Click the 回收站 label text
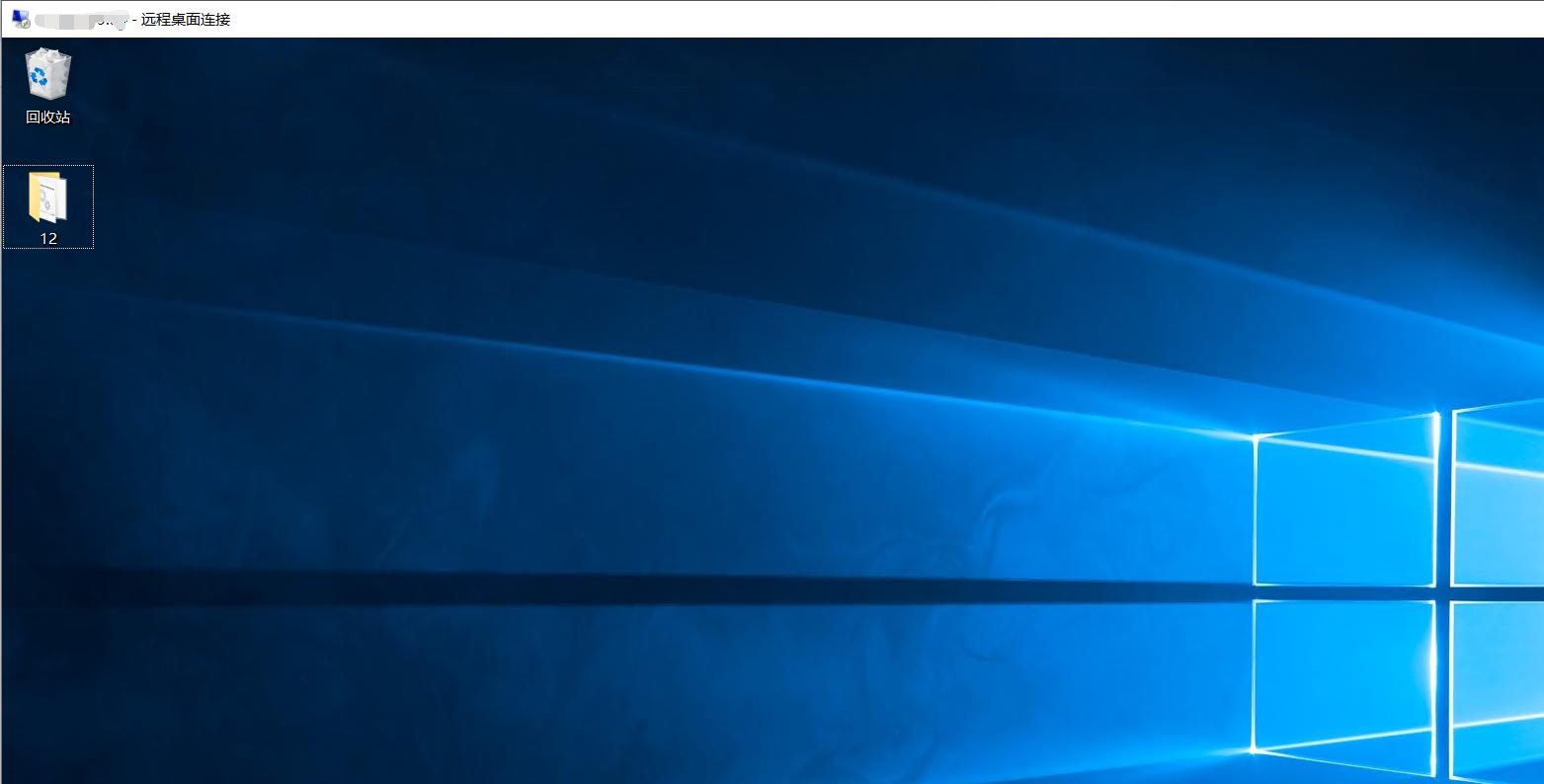 48,118
